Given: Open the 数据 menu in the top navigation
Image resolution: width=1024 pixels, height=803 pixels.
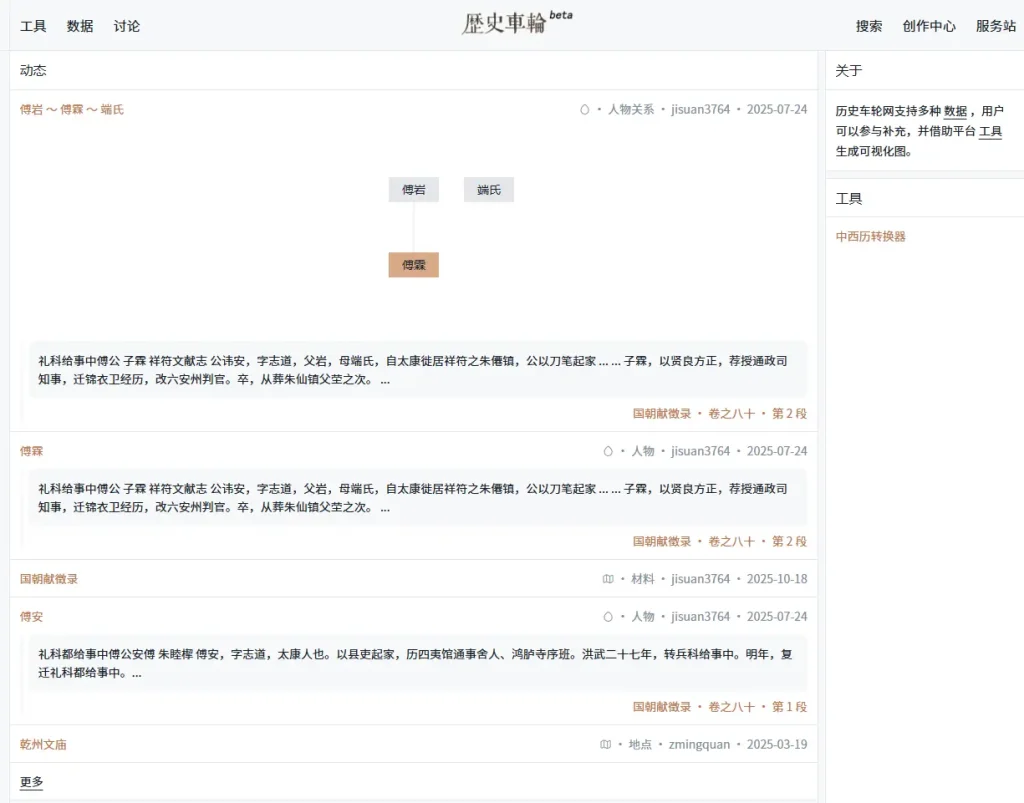Looking at the screenshot, I should [80, 26].
